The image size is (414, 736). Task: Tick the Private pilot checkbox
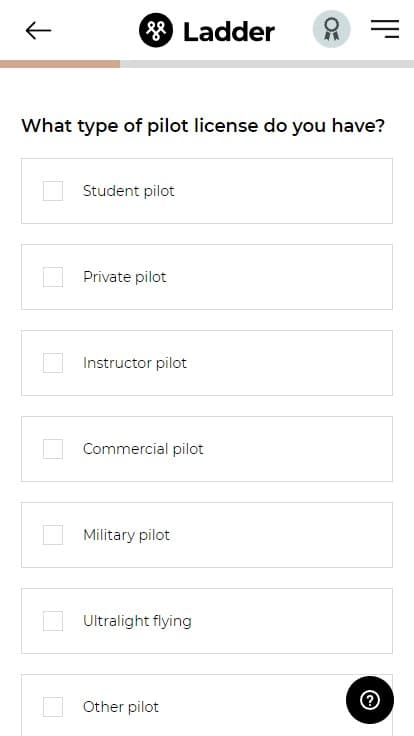[53, 277]
